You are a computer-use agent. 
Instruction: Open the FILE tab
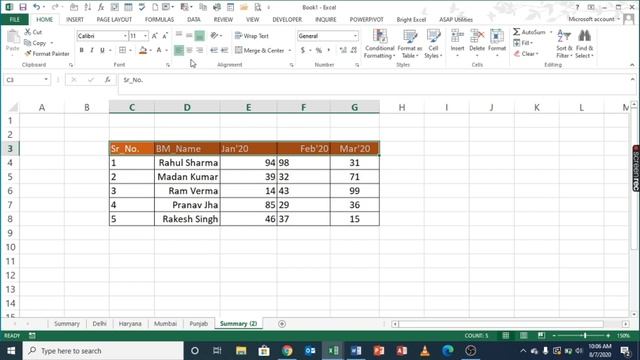point(15,19)
